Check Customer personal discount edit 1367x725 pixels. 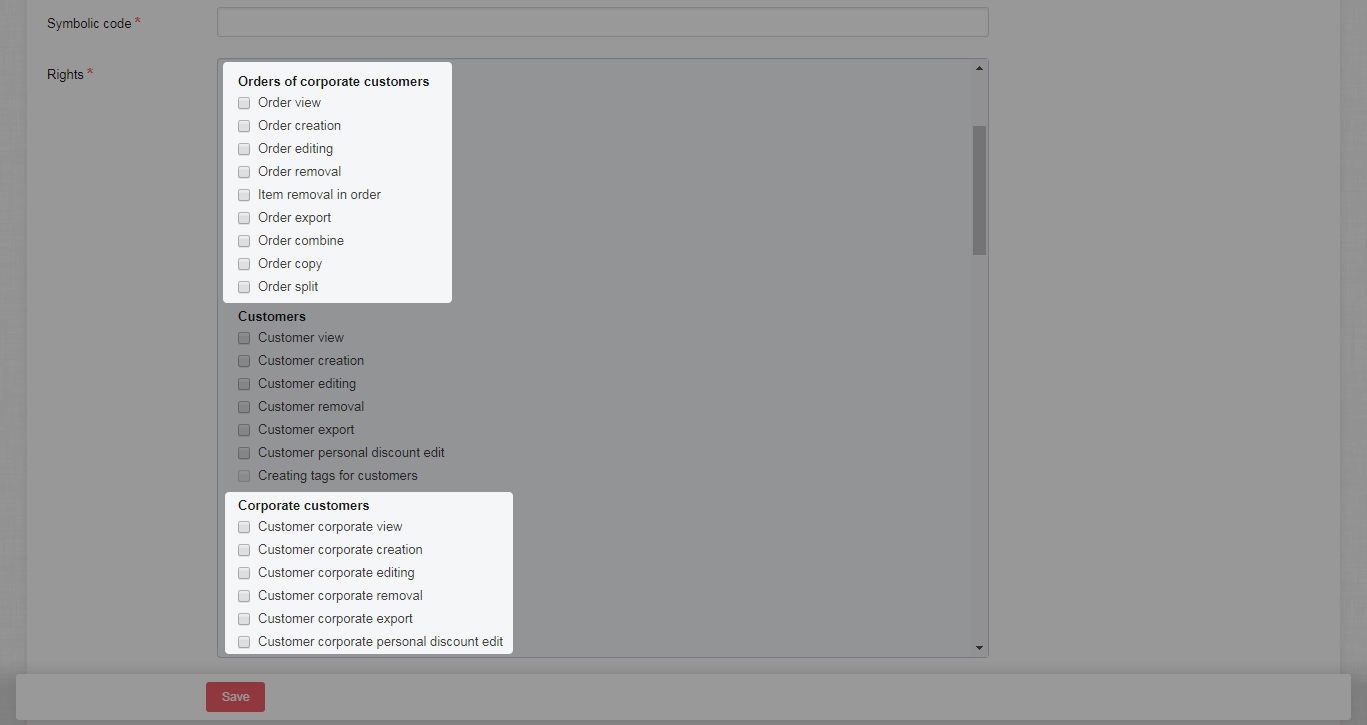[x=244, y=453]
